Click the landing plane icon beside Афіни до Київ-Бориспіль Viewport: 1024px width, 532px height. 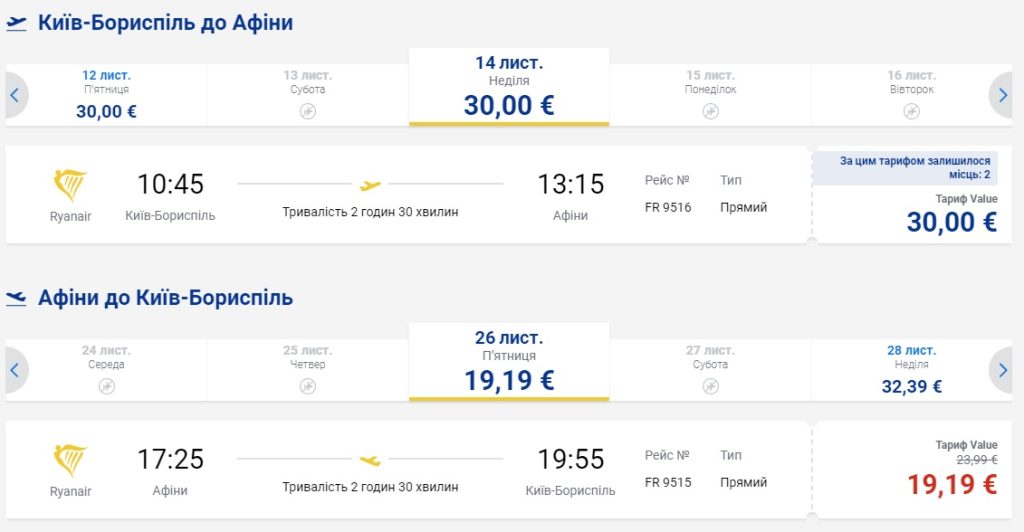point(16,298)
